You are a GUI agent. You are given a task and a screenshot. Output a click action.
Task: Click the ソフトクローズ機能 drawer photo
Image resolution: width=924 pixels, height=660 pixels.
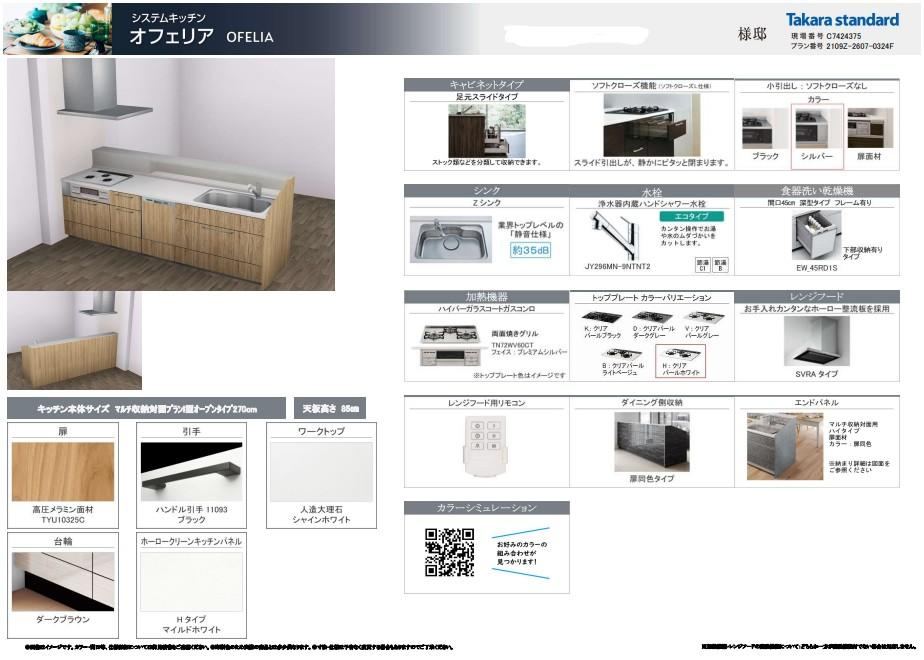click(x=652, y=126)
